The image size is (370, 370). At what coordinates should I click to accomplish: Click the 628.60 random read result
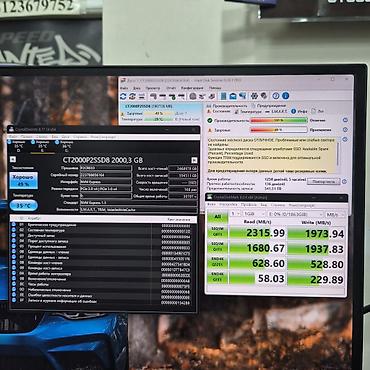coord(268,263)
